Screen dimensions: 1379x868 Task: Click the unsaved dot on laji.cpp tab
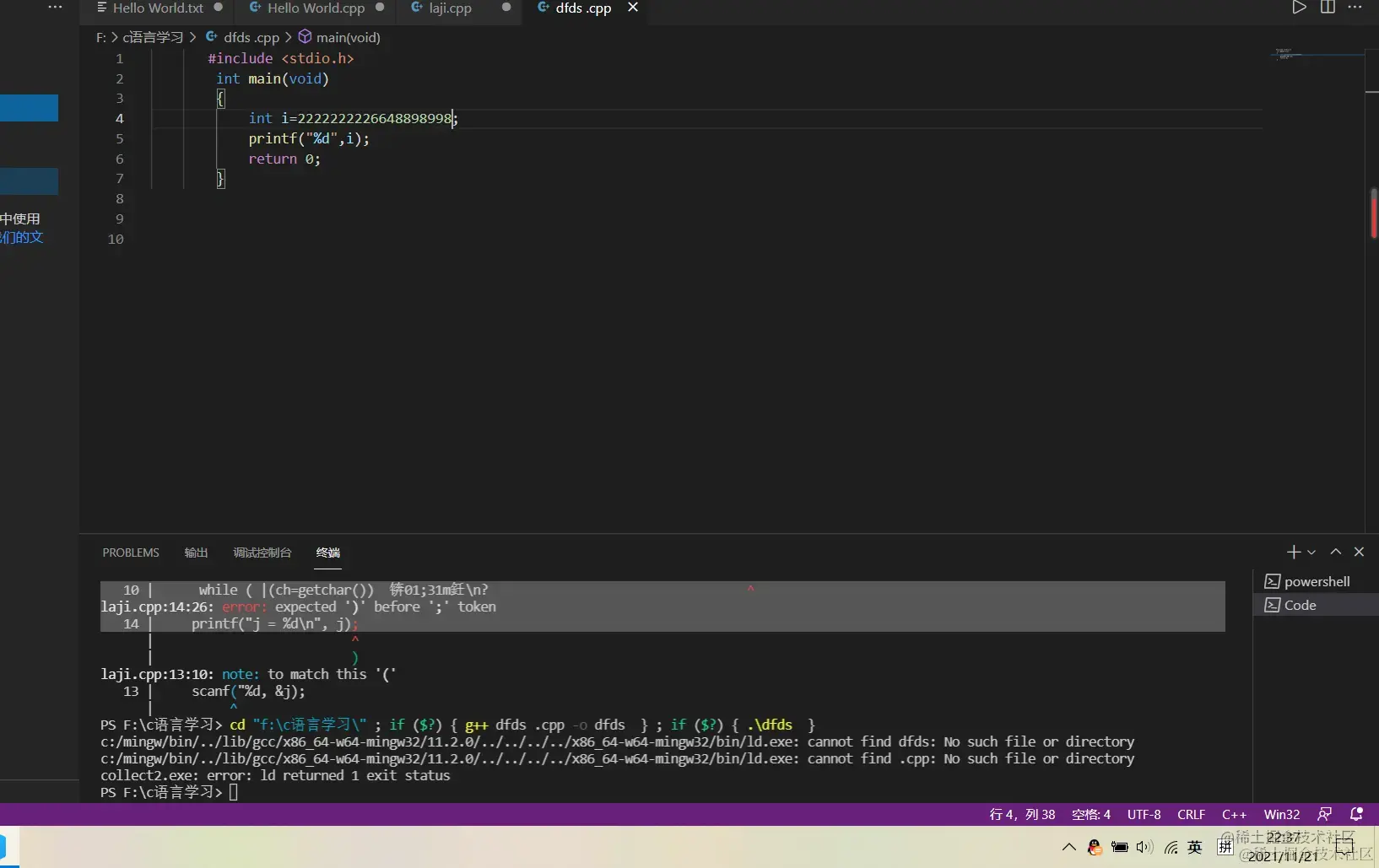(x=506, y=8)
